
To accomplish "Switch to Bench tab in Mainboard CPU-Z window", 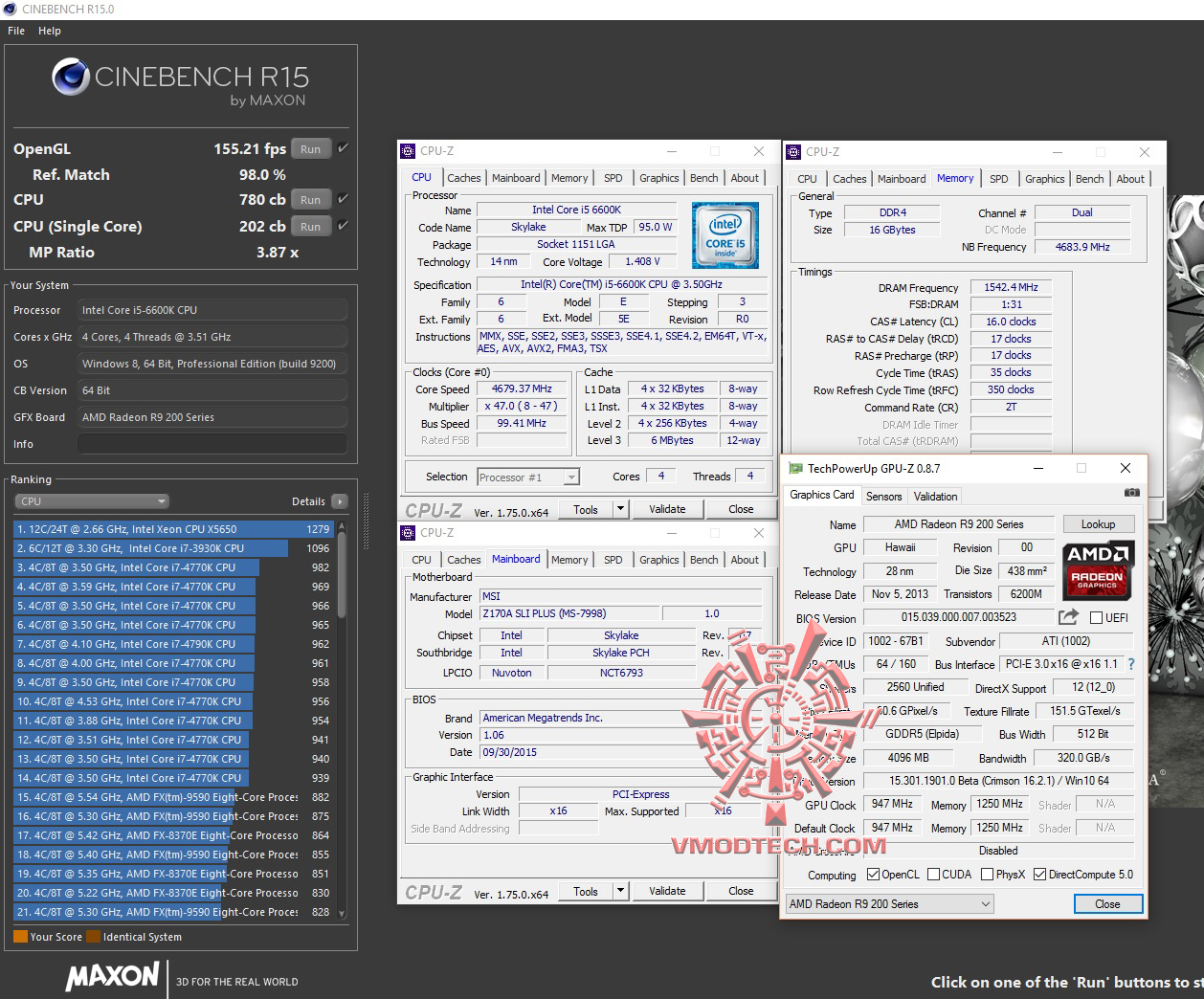I will pyautogui.click(x=704, y=560).
